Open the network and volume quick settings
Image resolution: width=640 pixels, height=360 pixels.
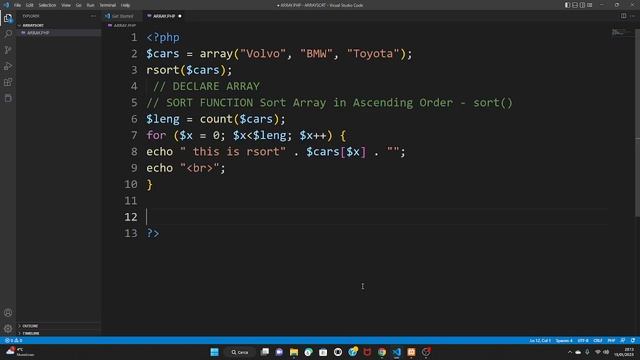pyautogui.click(x=602, y=352)
